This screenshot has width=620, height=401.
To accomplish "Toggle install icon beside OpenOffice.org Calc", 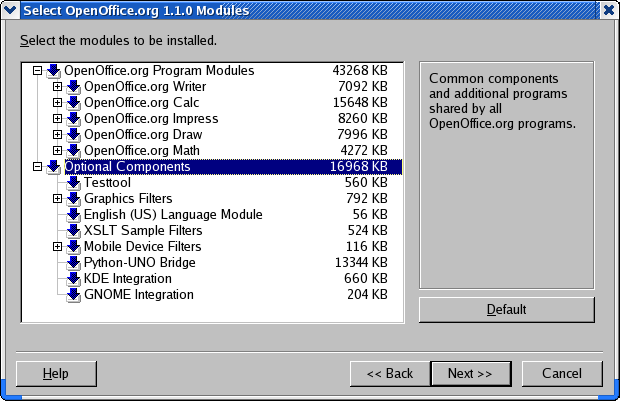I will tap(74, 103).
